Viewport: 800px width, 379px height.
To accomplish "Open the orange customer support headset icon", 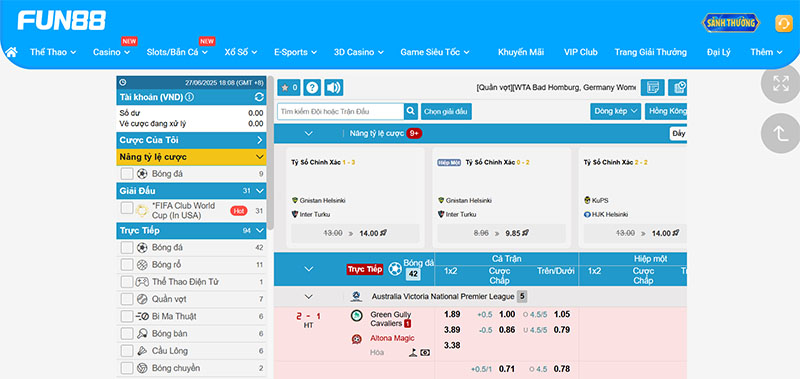I will click(x=784, y=23).
